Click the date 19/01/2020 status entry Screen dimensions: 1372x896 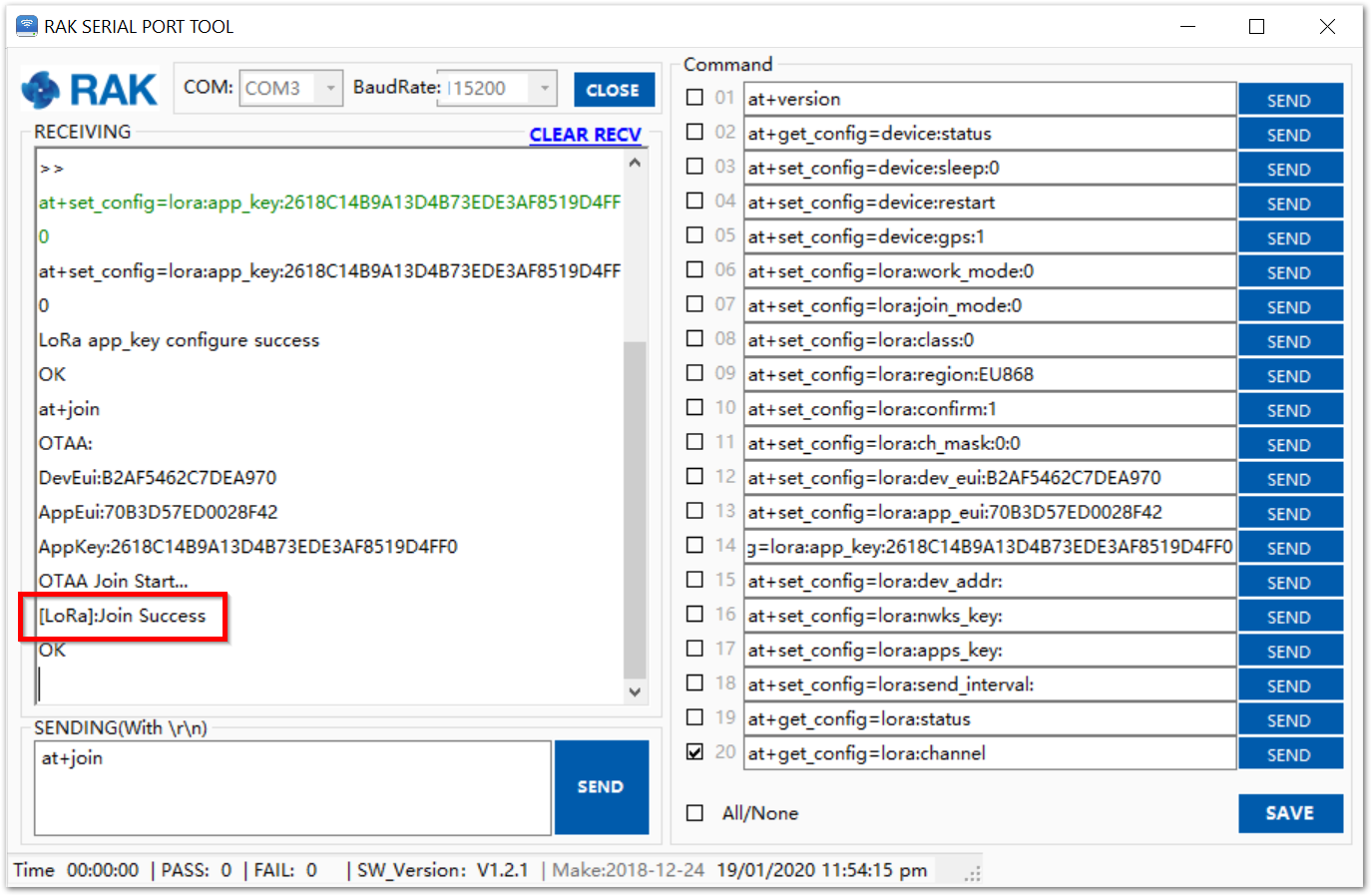[x=822, y=870]
